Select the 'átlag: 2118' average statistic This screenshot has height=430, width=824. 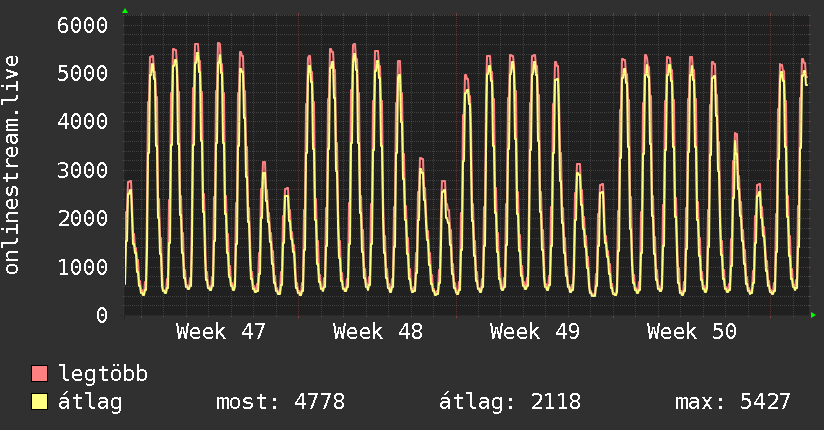(x=509, y=403)
